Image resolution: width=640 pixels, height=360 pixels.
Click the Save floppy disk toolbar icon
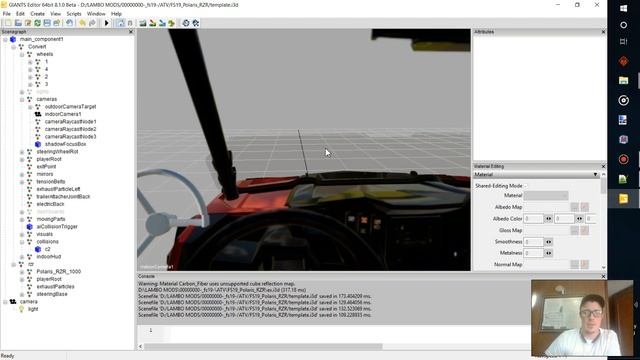tap(47, 23)
